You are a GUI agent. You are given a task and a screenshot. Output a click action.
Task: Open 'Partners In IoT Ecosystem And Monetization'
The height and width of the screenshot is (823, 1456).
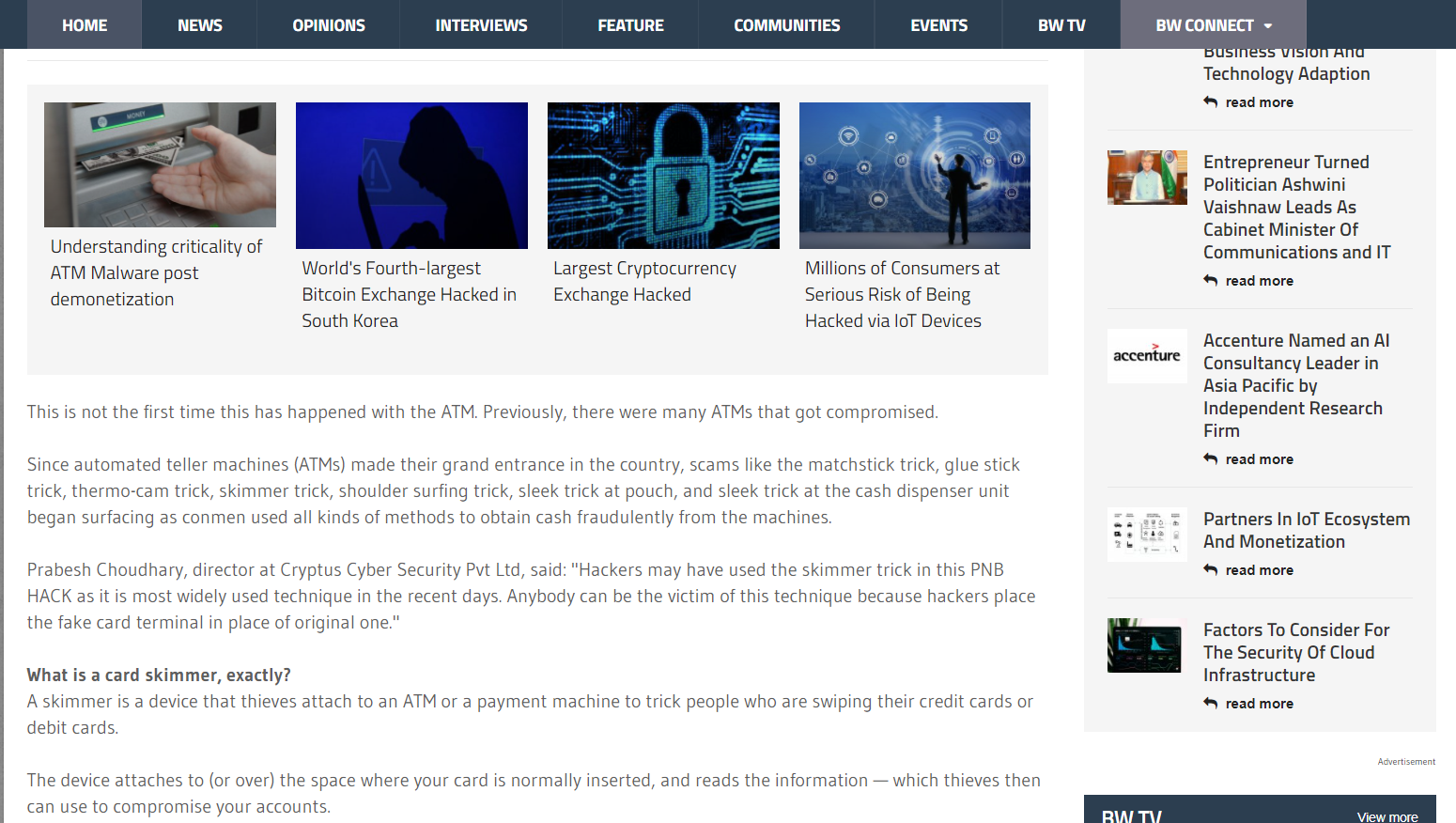point(1307,530)
